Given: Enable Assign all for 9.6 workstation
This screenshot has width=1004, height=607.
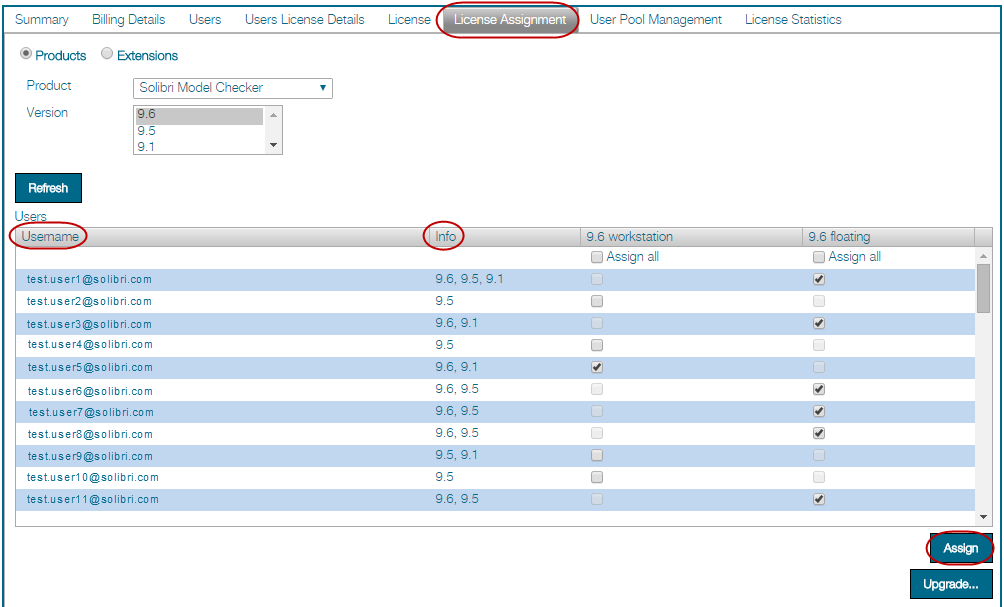Looking at the screenshot, I should tap(597, 257).
